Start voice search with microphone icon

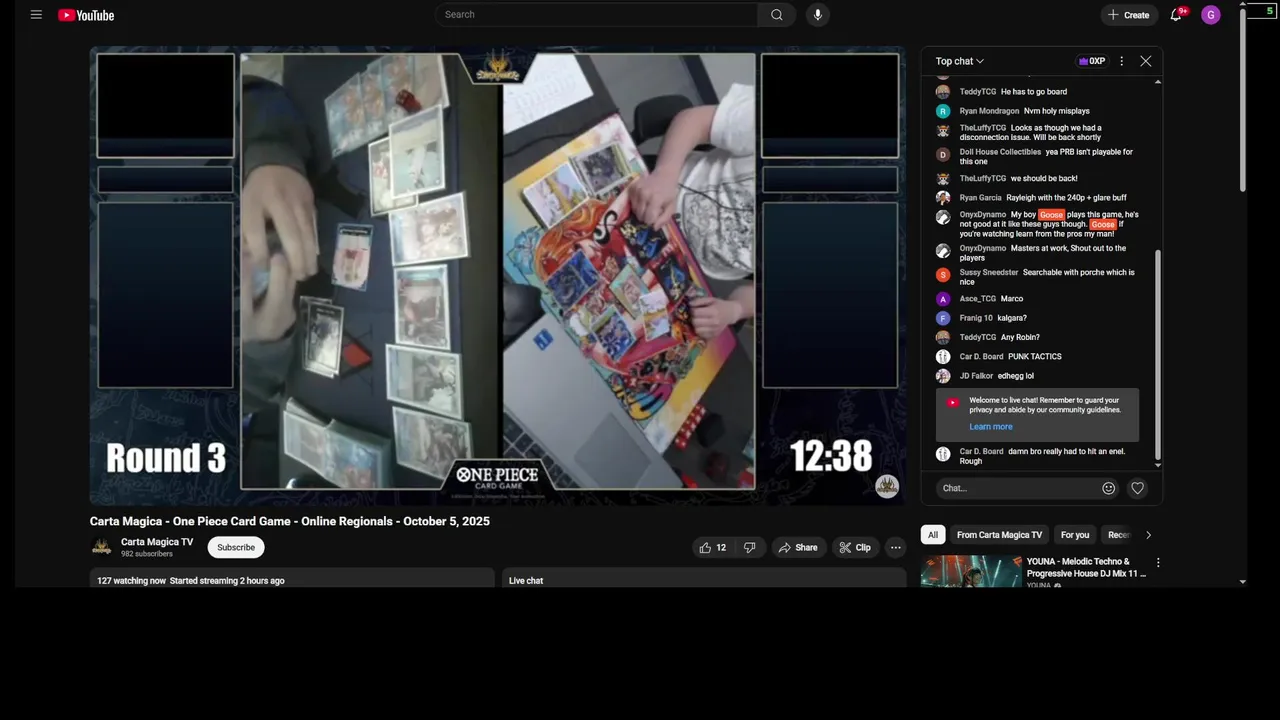[x=818, y=15]
